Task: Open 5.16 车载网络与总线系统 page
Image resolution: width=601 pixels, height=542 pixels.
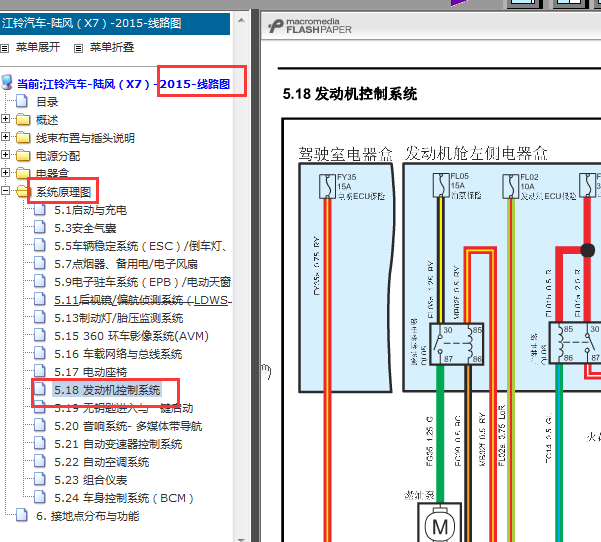Action: [118, 354]
